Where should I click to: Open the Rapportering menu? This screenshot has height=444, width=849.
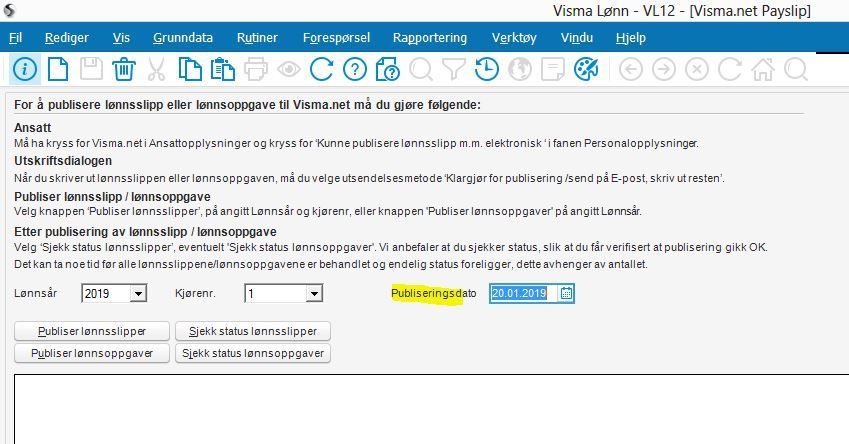click(430, 38)
